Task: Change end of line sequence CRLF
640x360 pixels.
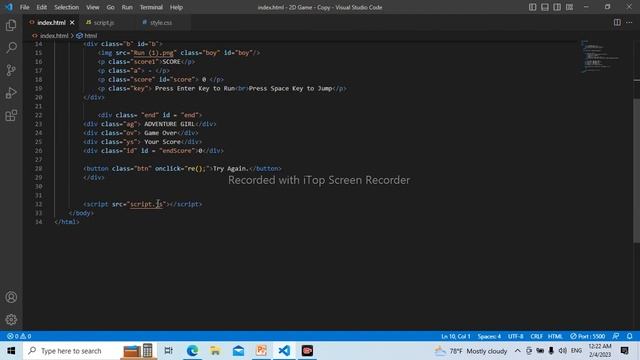Action: click(x=536, y=336)
